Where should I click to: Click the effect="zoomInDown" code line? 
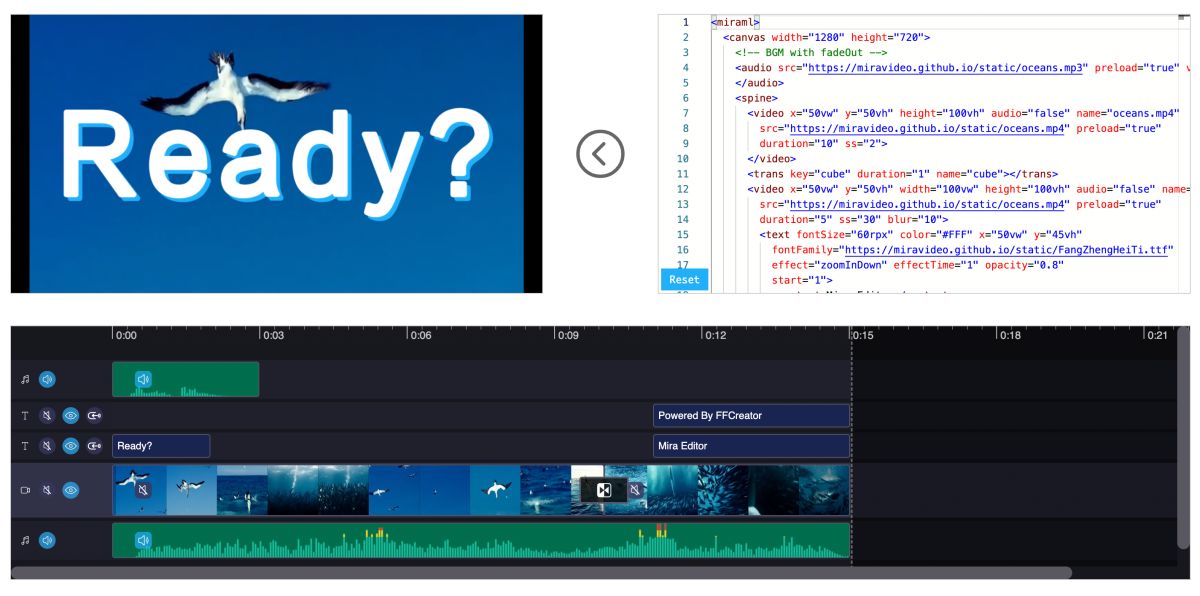[x=918, y=265]
